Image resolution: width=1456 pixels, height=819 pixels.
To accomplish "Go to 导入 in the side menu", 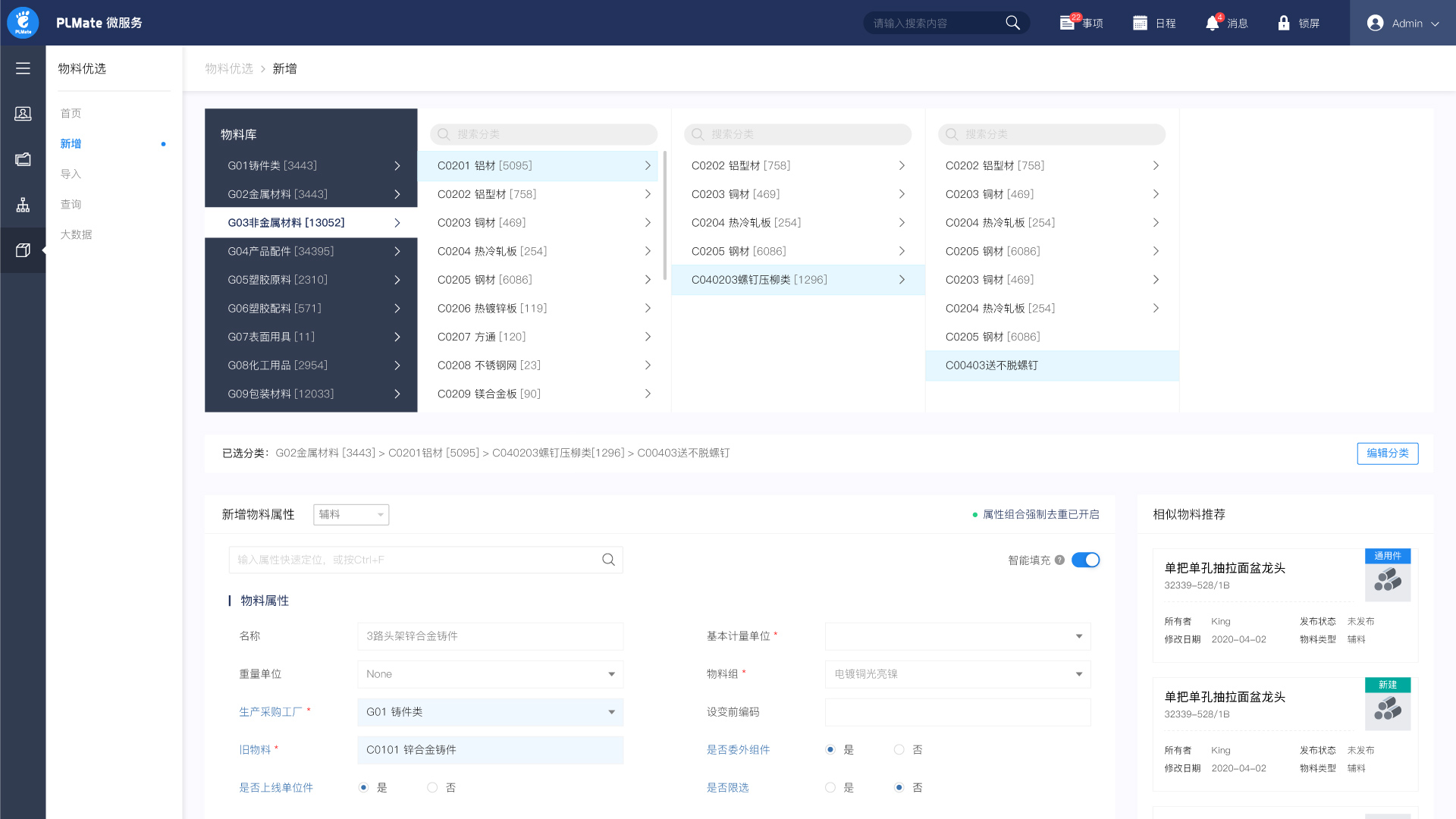I will click(71, 174).
